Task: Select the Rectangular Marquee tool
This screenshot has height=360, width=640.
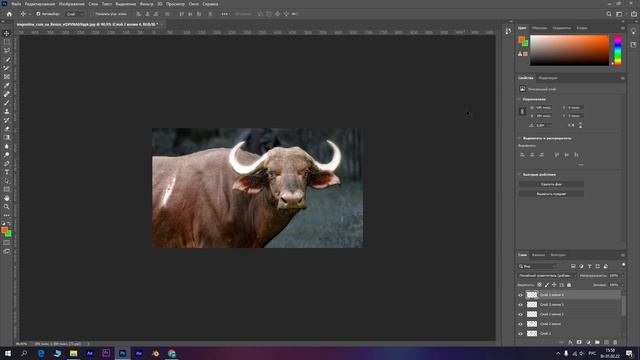Action: click(7, 42)
